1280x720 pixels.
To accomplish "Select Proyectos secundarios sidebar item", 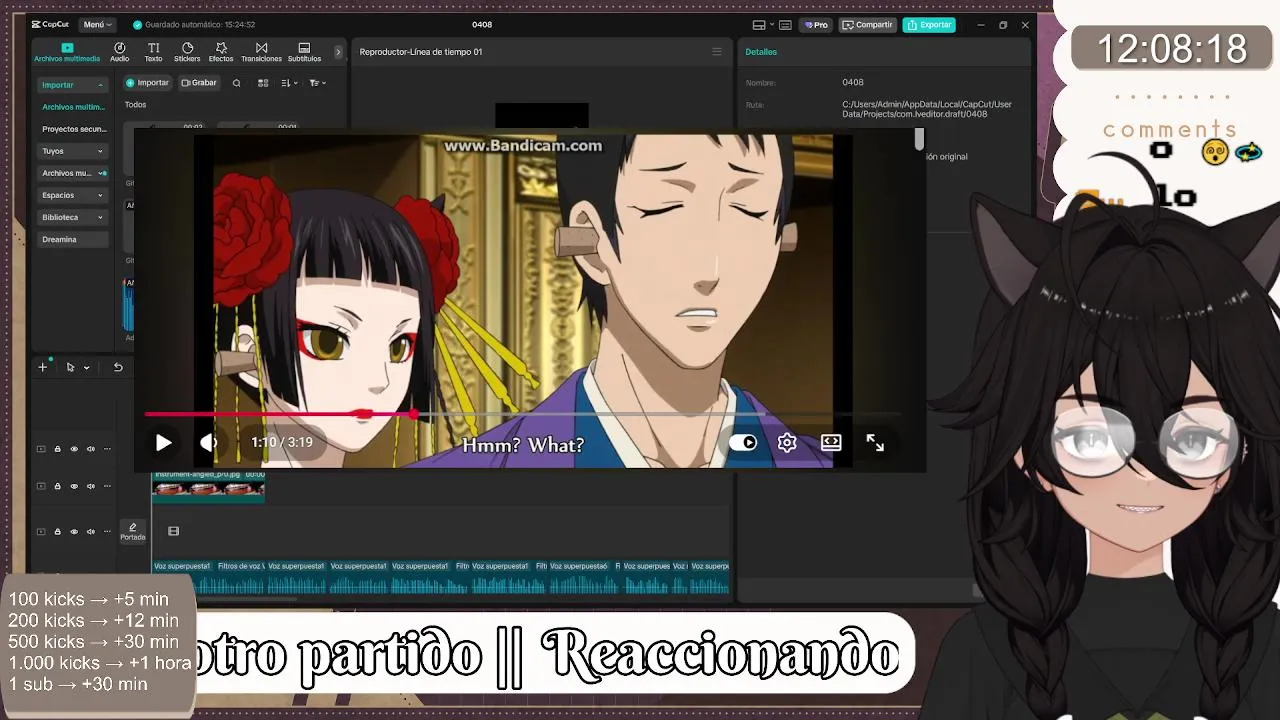I will coord(73,129).
